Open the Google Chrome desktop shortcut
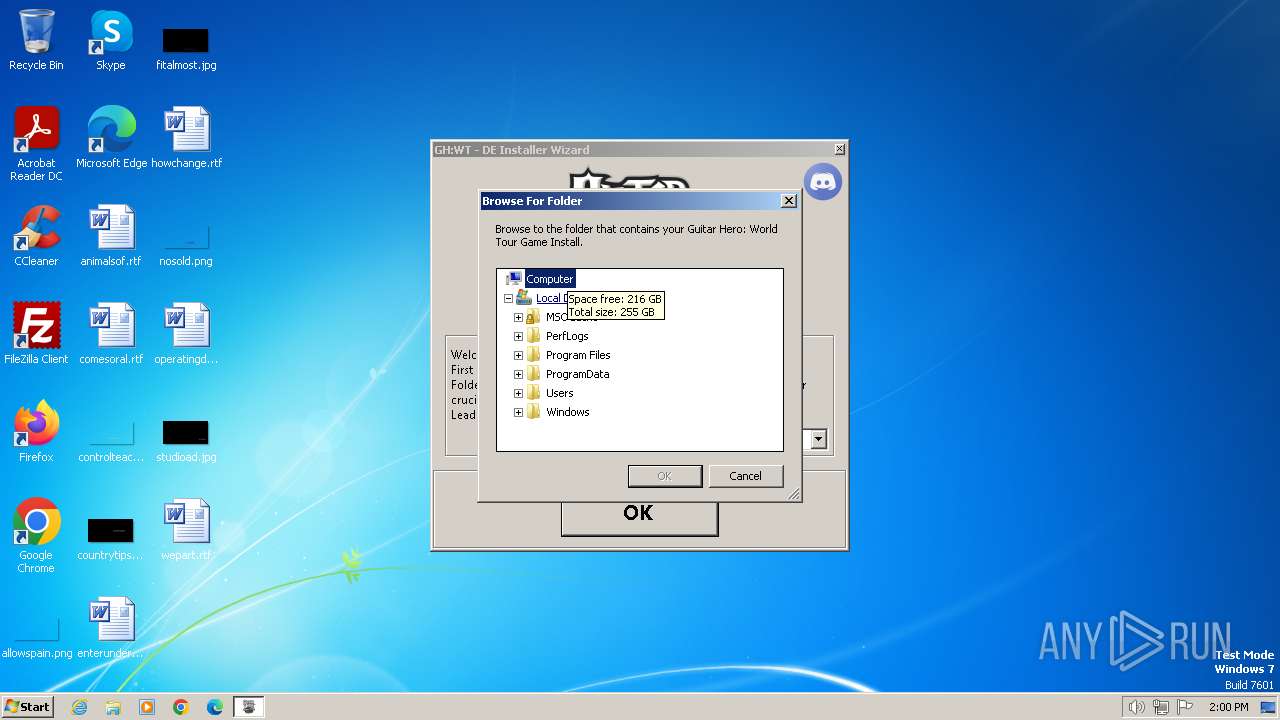This screenshot has width=1280, height=720. click(36, 536)
